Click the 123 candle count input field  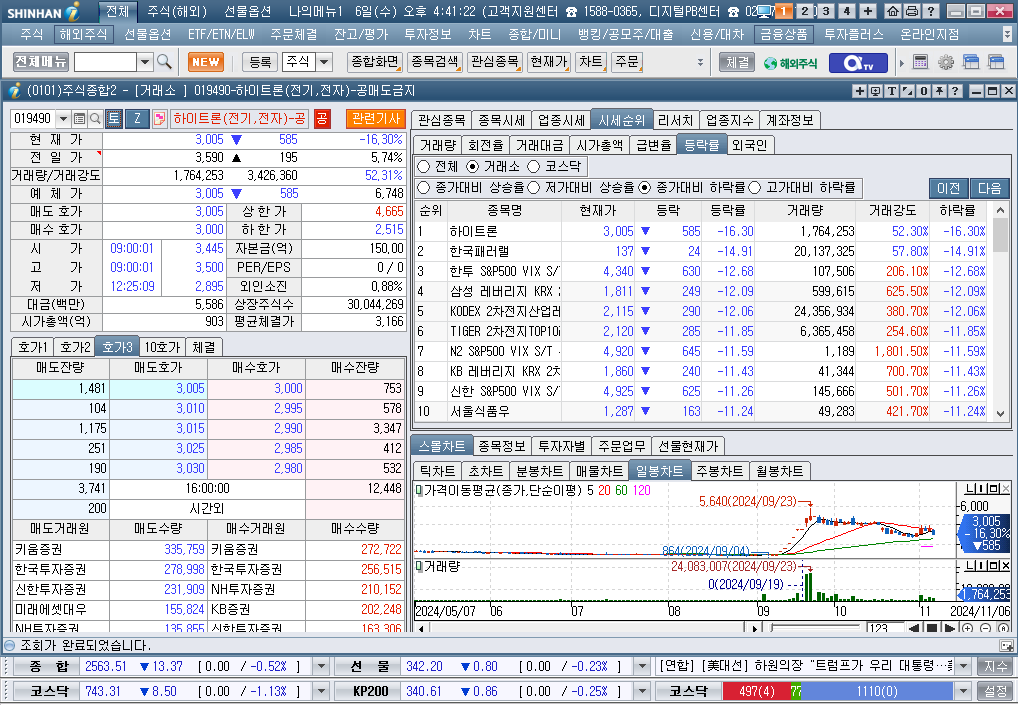pyautogui.click(x=886, y=628)
